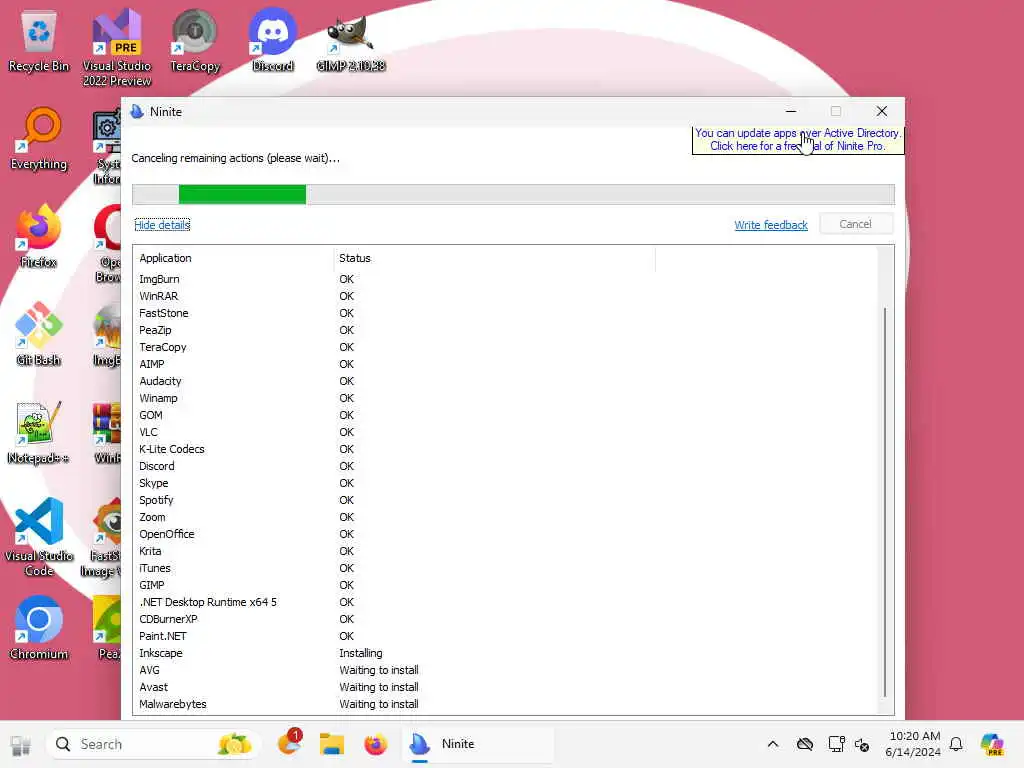1024x768 pixels.
Task: Open the Windows Start button
Action: pyautogui.click(x=20, y=744)
